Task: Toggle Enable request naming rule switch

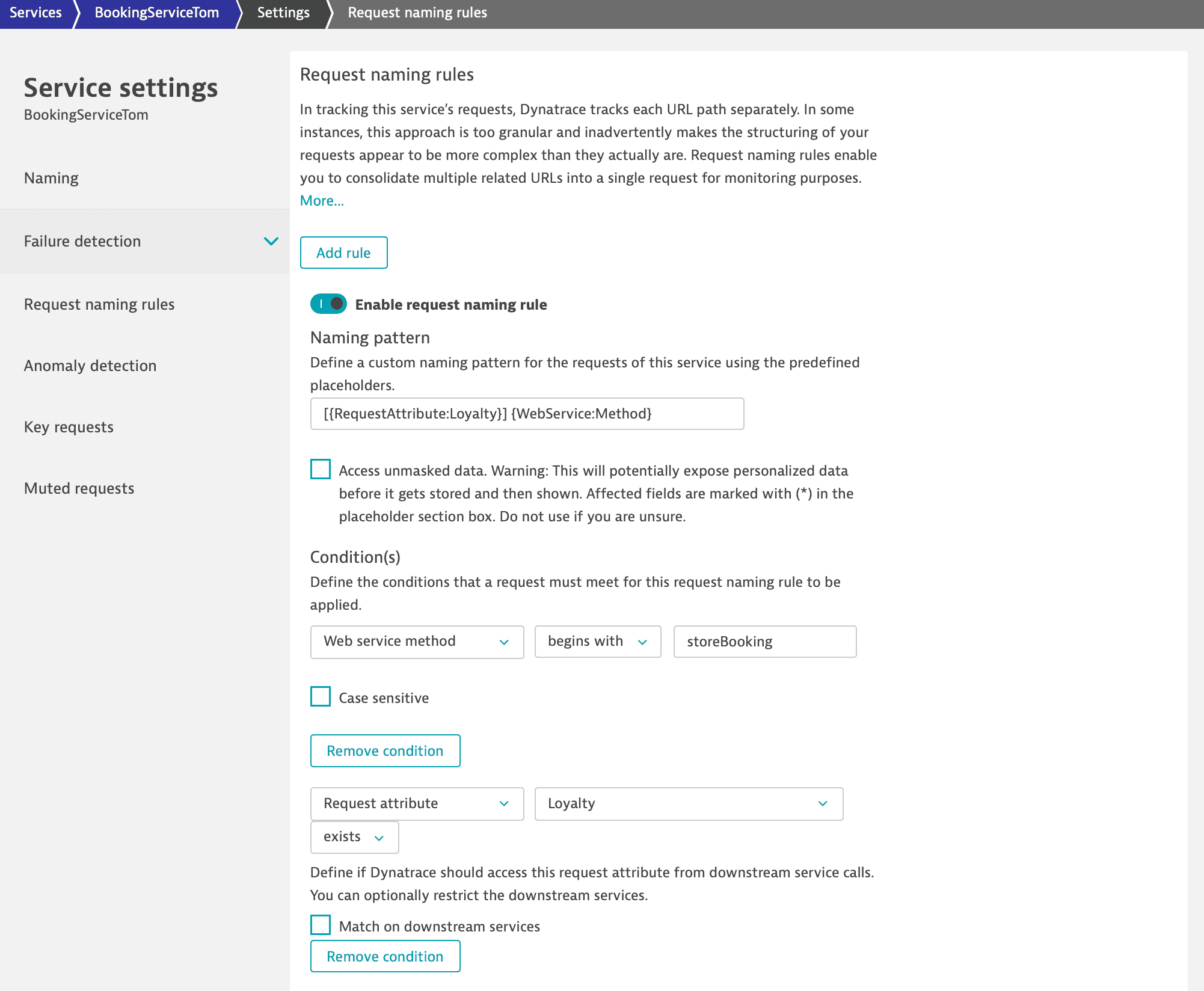Action: (x=328, y=304)
